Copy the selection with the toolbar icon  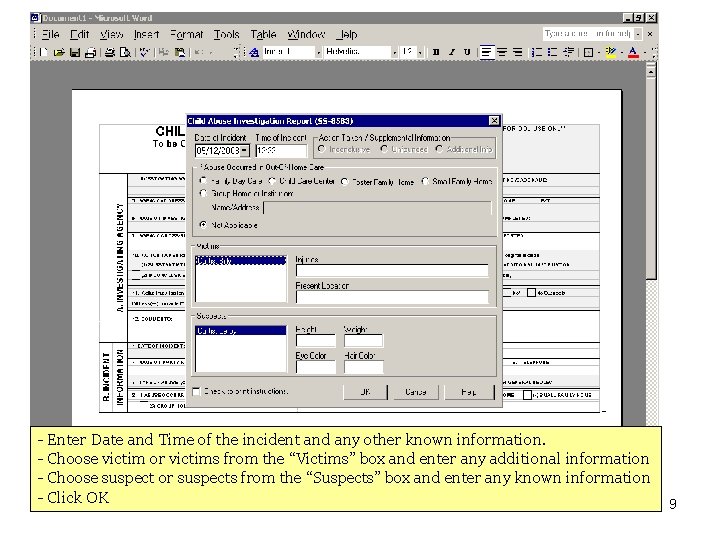pos(164,52)
